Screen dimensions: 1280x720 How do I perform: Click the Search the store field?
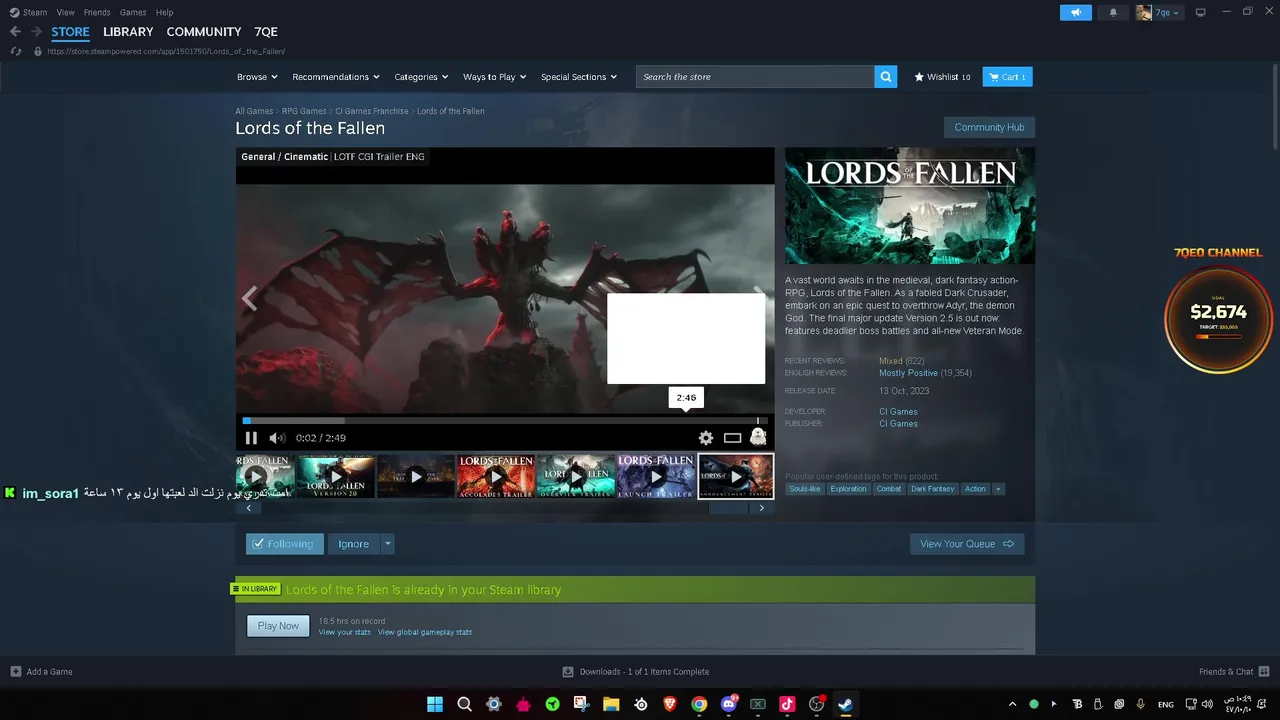pos(755,77)
